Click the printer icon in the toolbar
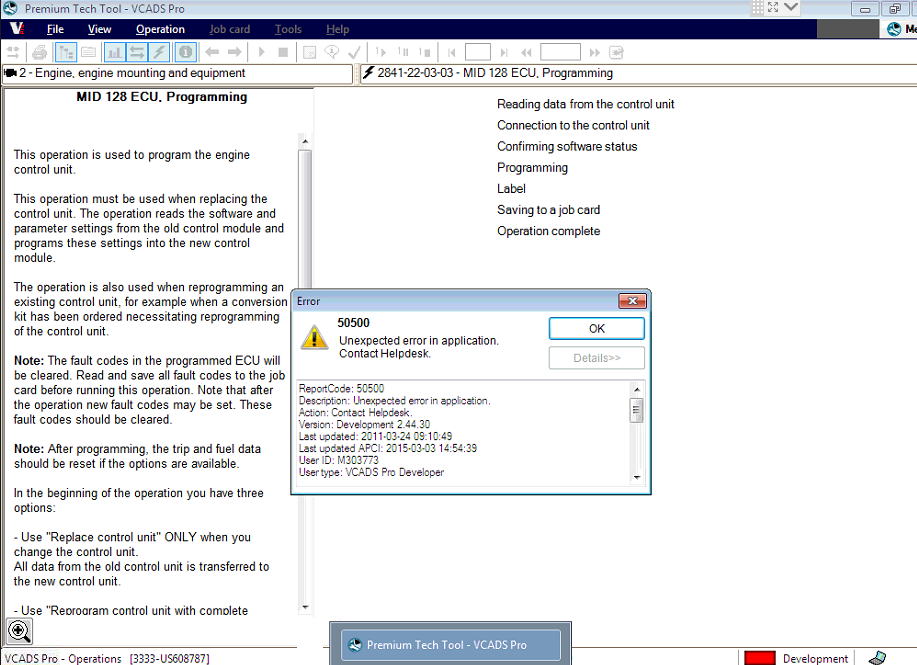 (39, 53)
